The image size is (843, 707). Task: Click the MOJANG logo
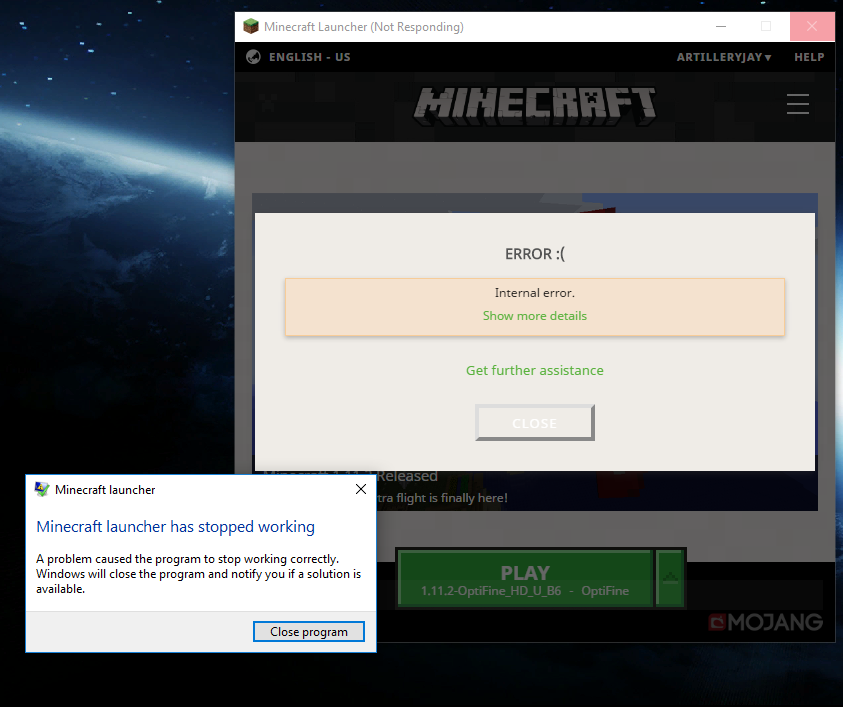pyautogui.click(x=766, y=622)
